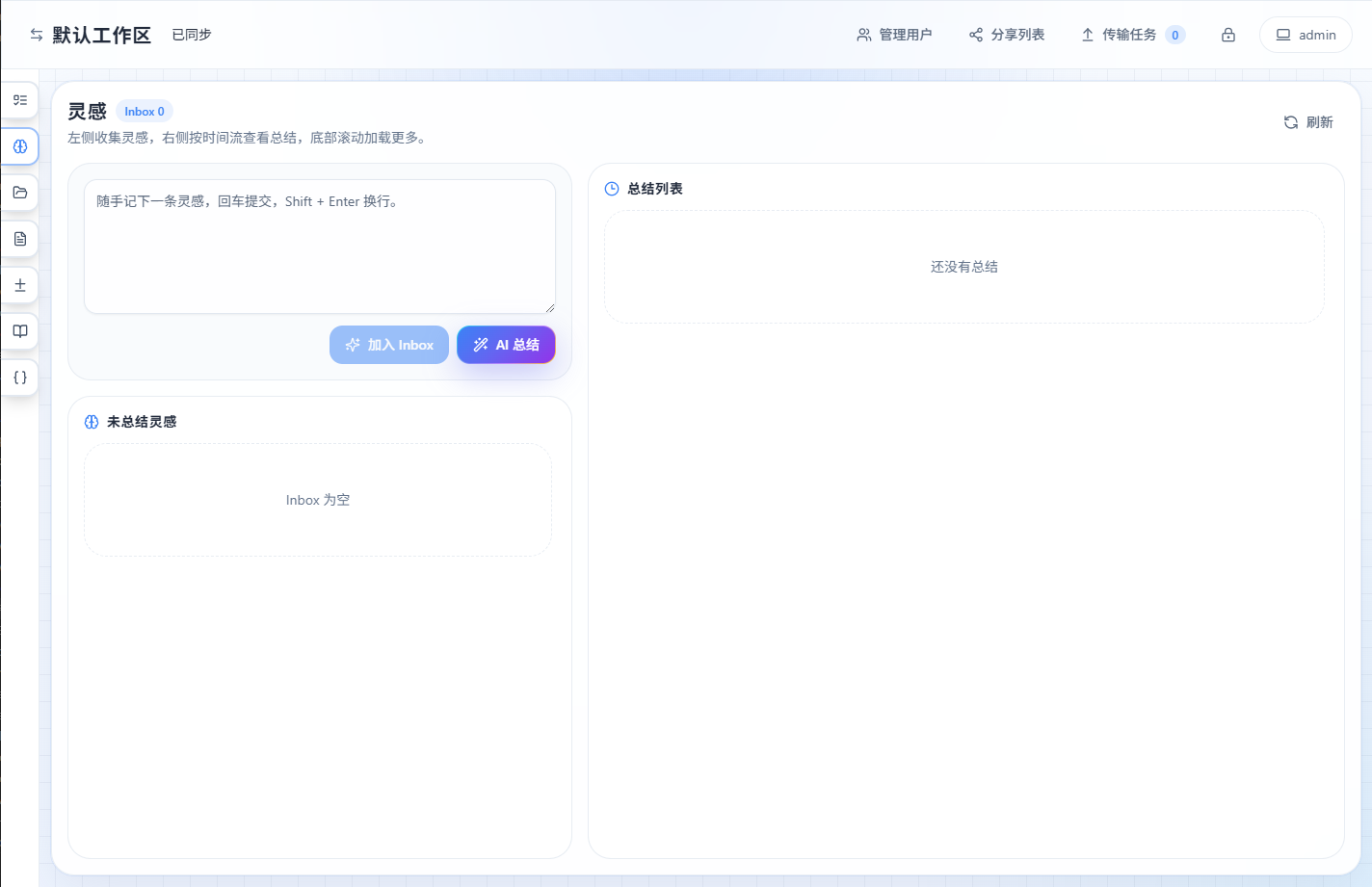This screenshot has width=1372, height=887.
Task: Open 分享列表 share list
Action: pos(1007,35)
